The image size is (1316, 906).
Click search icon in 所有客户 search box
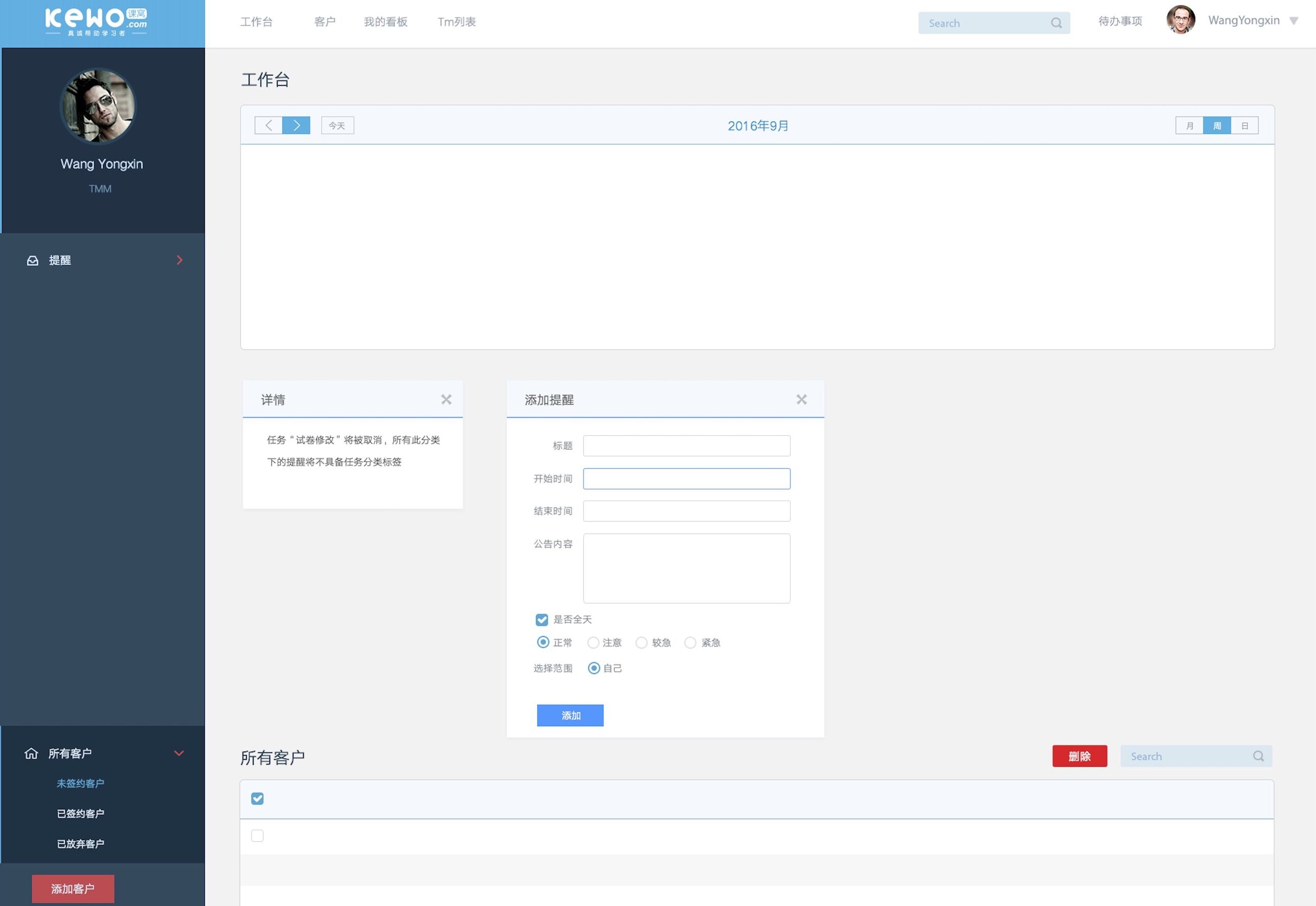coord(1258,756)
